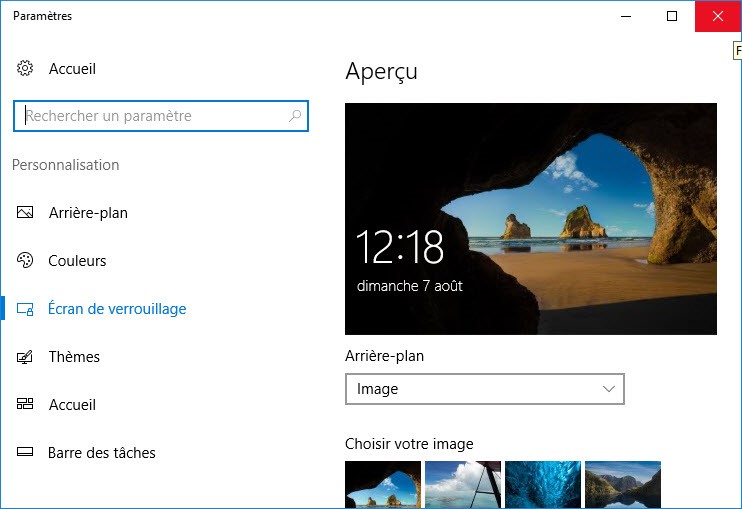Minimize the Paramètres window

point(626,16)
